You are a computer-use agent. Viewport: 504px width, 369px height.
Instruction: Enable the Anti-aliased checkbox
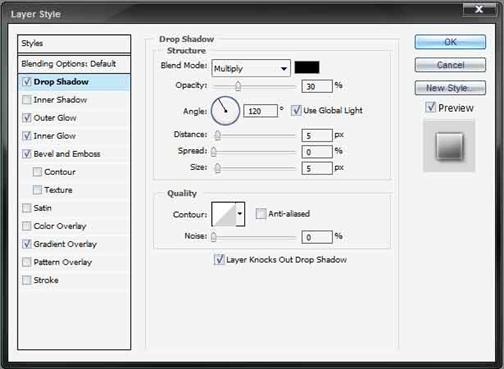[261, 213]
